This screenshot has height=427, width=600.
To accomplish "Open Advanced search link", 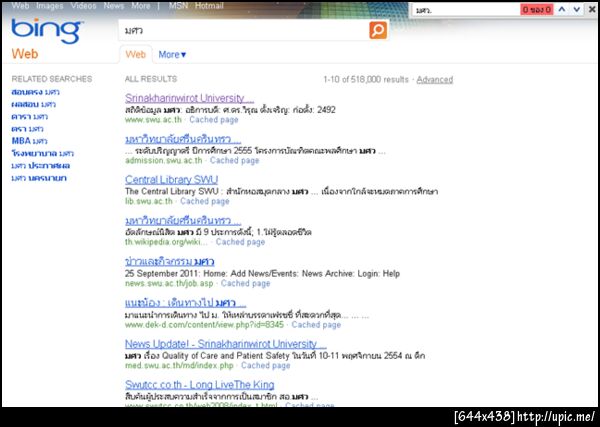I will click(x=435, y=80).
